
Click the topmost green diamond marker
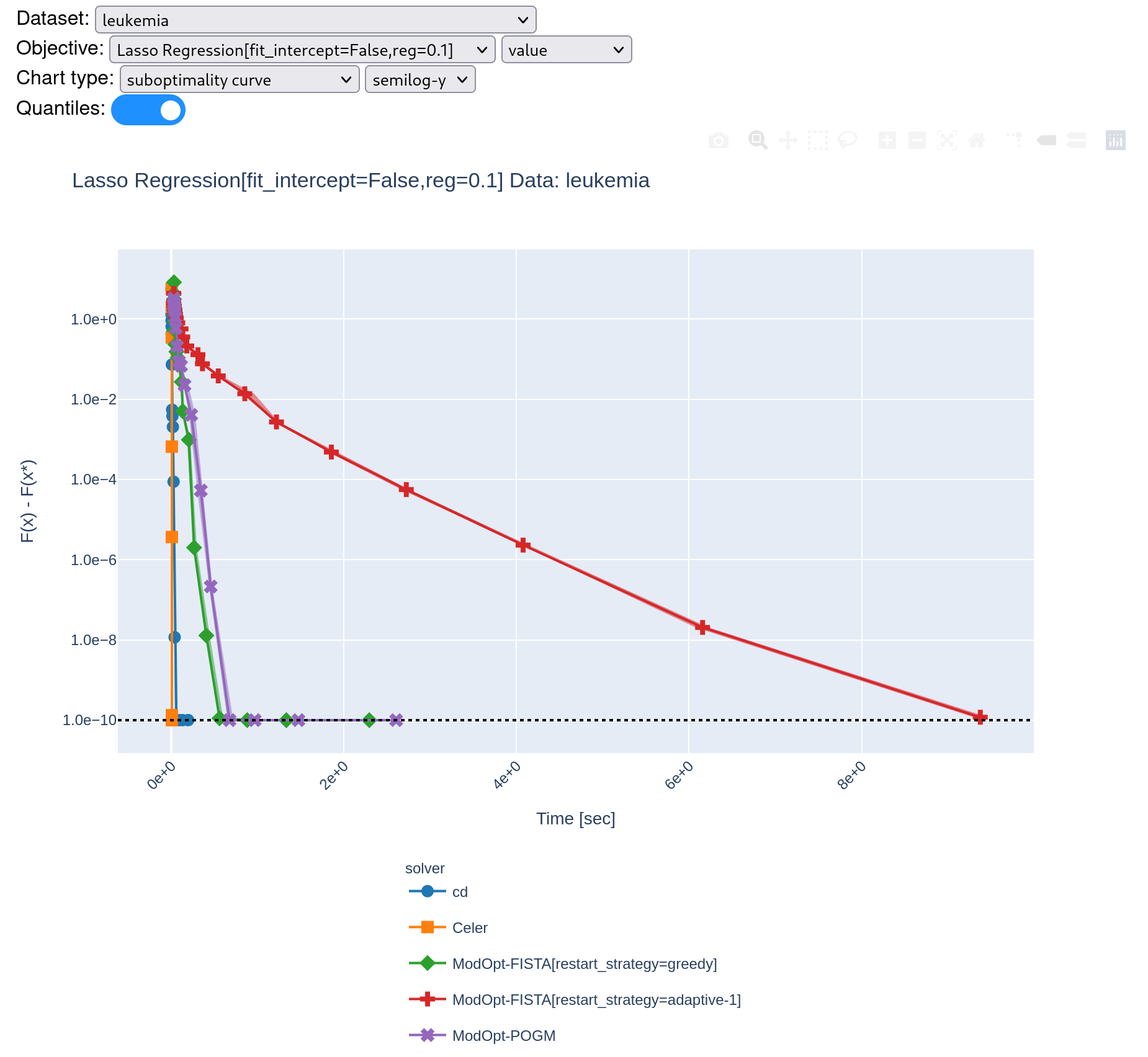pyautogui.click(x=174, y=283)
